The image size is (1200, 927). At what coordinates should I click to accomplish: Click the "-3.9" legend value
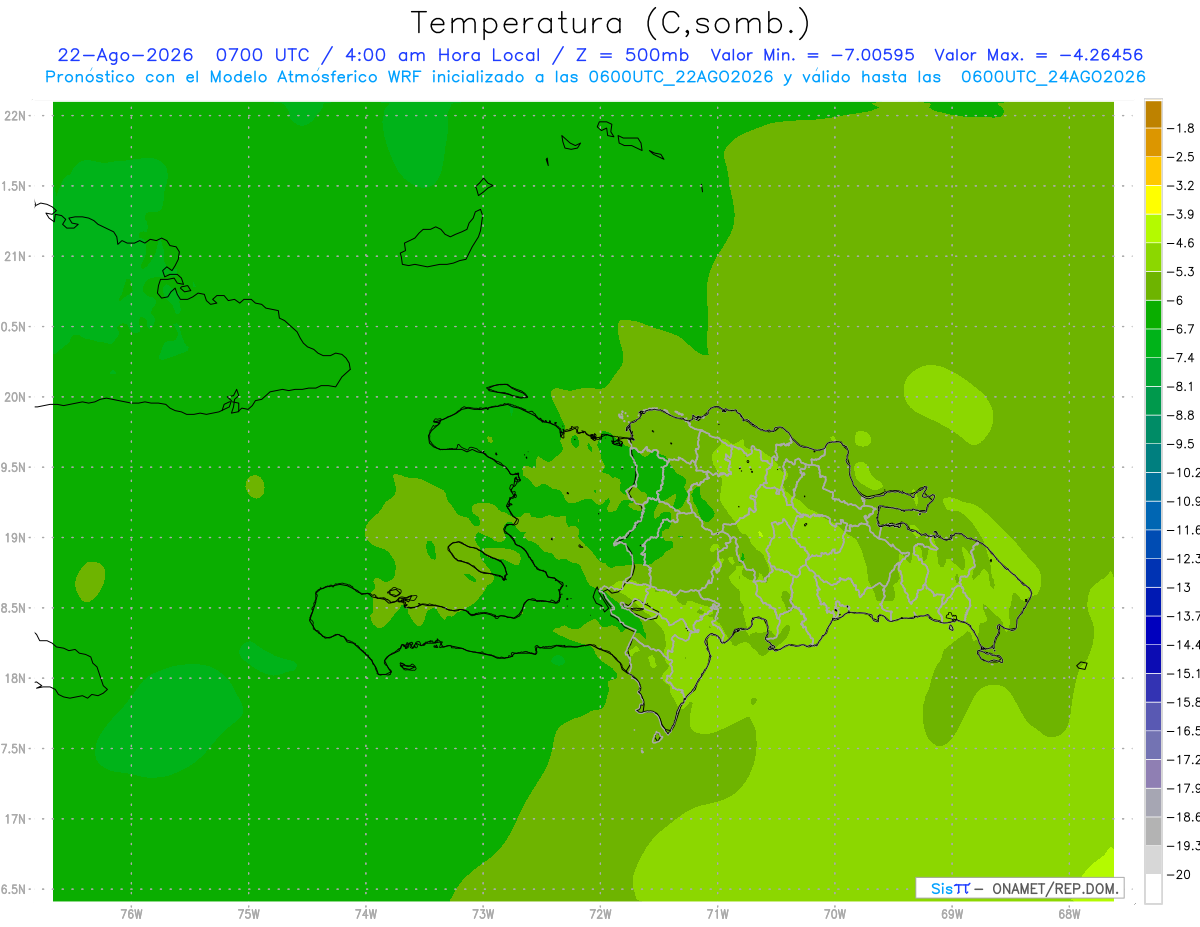pyautogui.click(x=1183, y=214)
